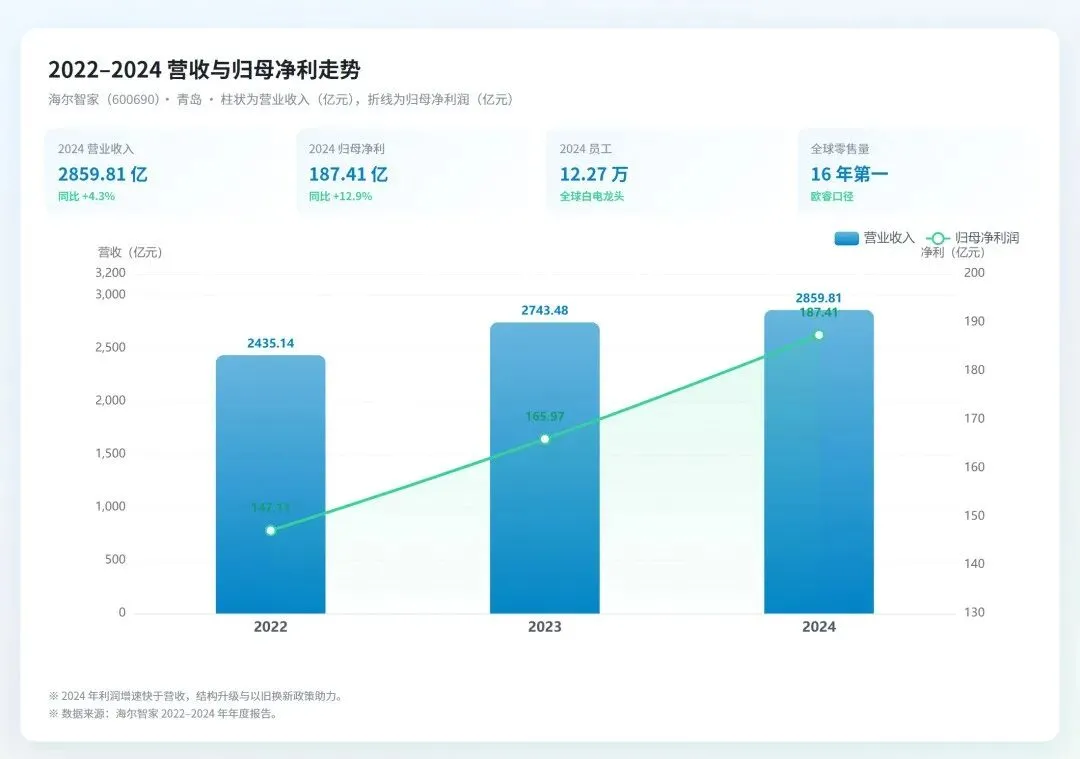
Task: Click the green 归母净利润 legend line marker
Action: [x=937, y=238]
